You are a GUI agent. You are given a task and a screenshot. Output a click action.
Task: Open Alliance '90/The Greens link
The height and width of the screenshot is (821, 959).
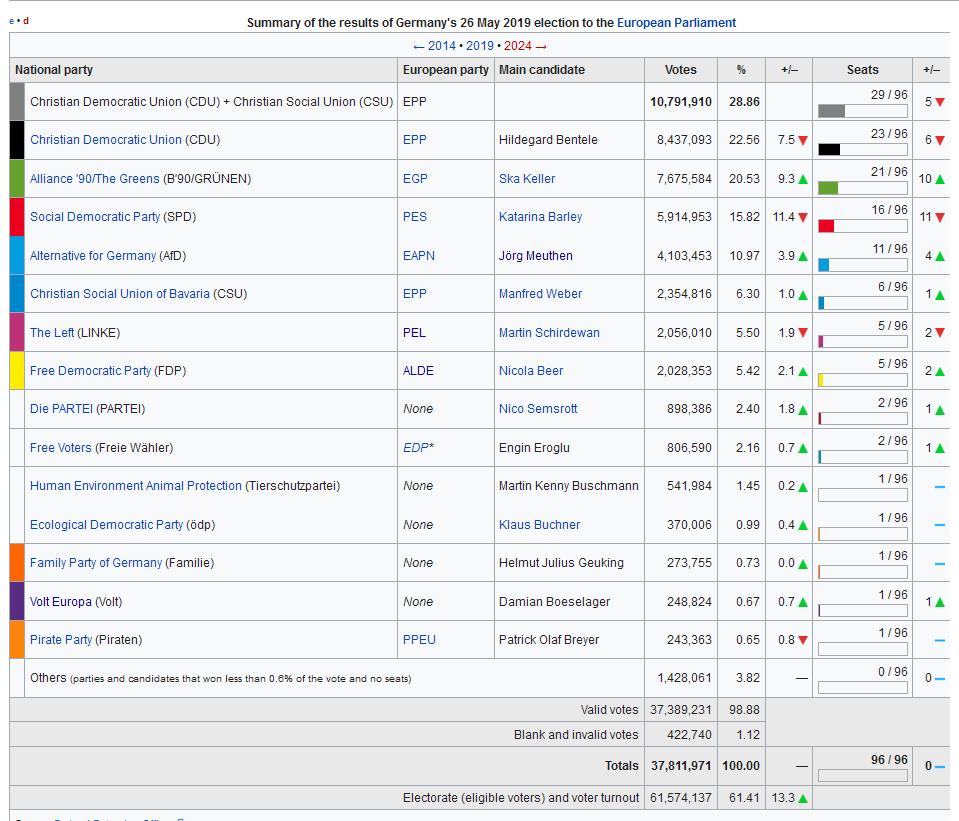coord(95,179)
